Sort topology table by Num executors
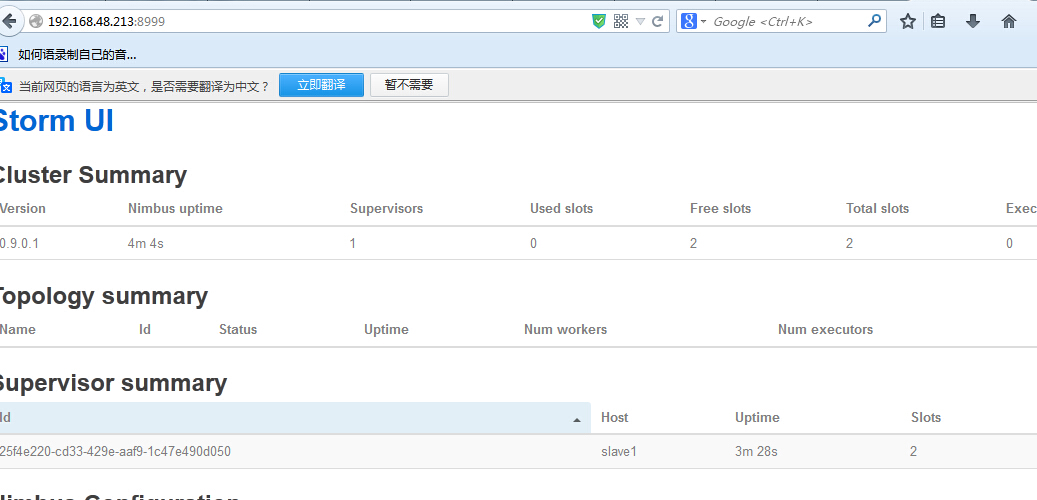 (825, 329)
